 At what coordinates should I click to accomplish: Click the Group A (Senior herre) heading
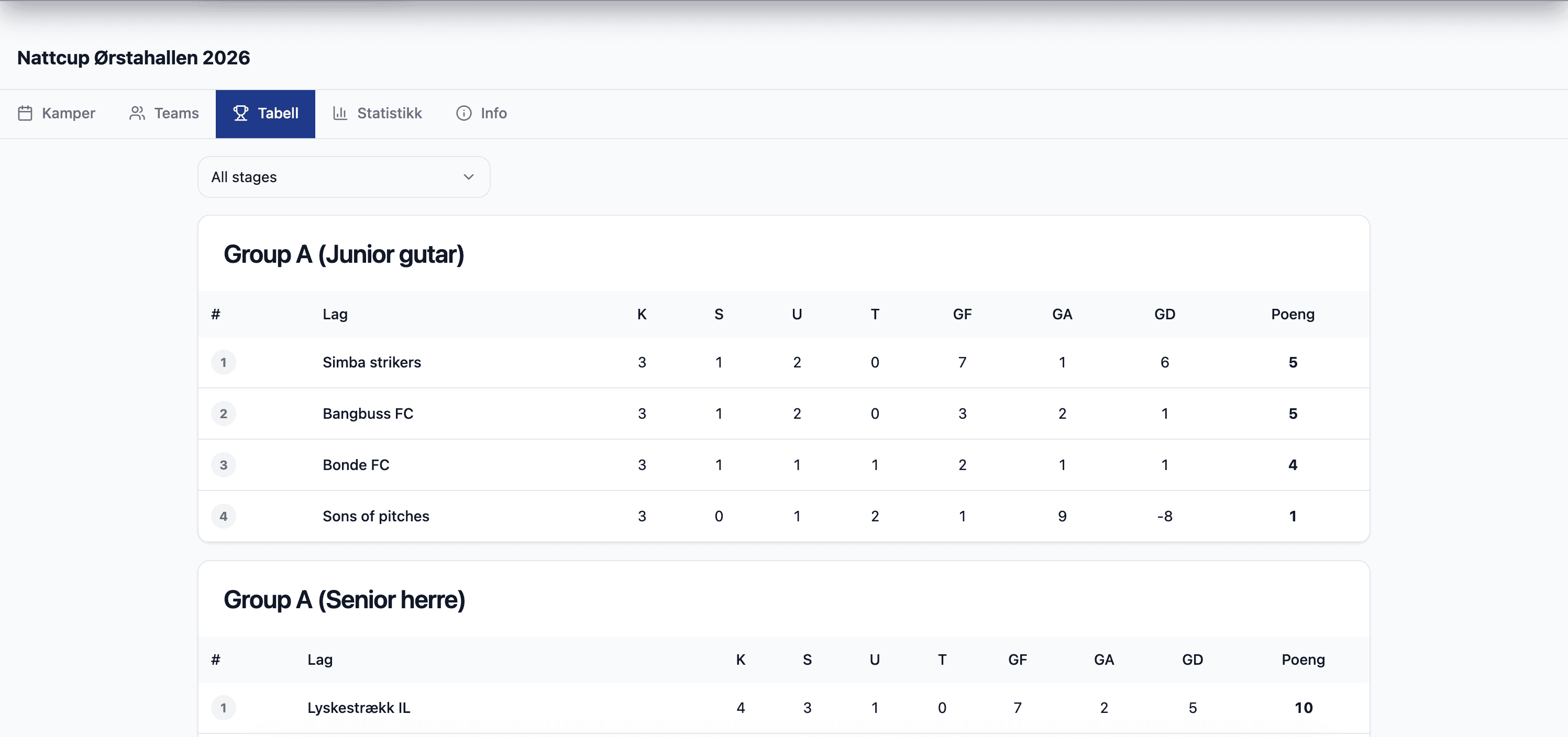pyautogui.click(x=345, y=599)
